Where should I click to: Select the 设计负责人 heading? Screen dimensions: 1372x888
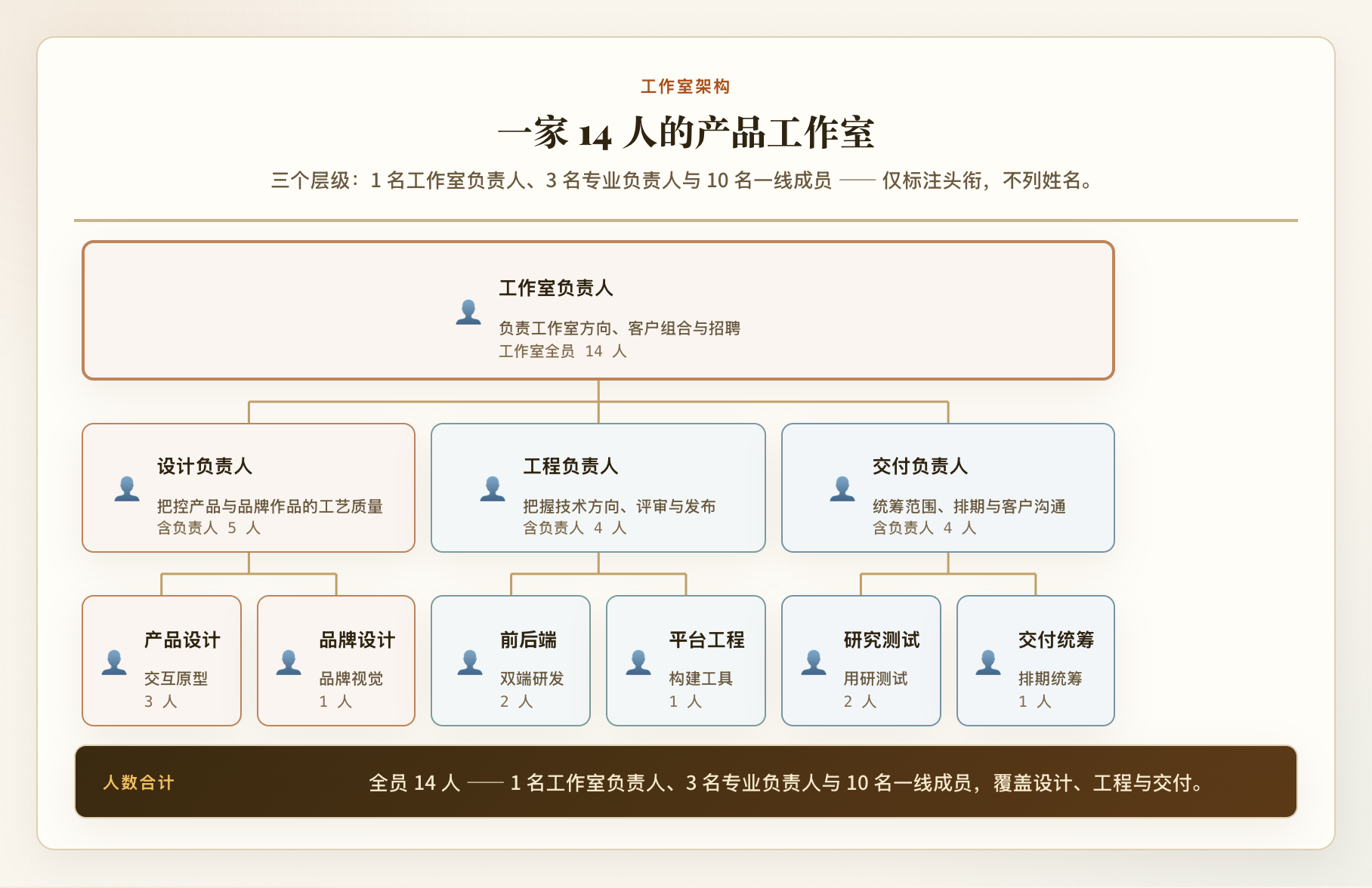pyautogui.click(x=205, y=466)
